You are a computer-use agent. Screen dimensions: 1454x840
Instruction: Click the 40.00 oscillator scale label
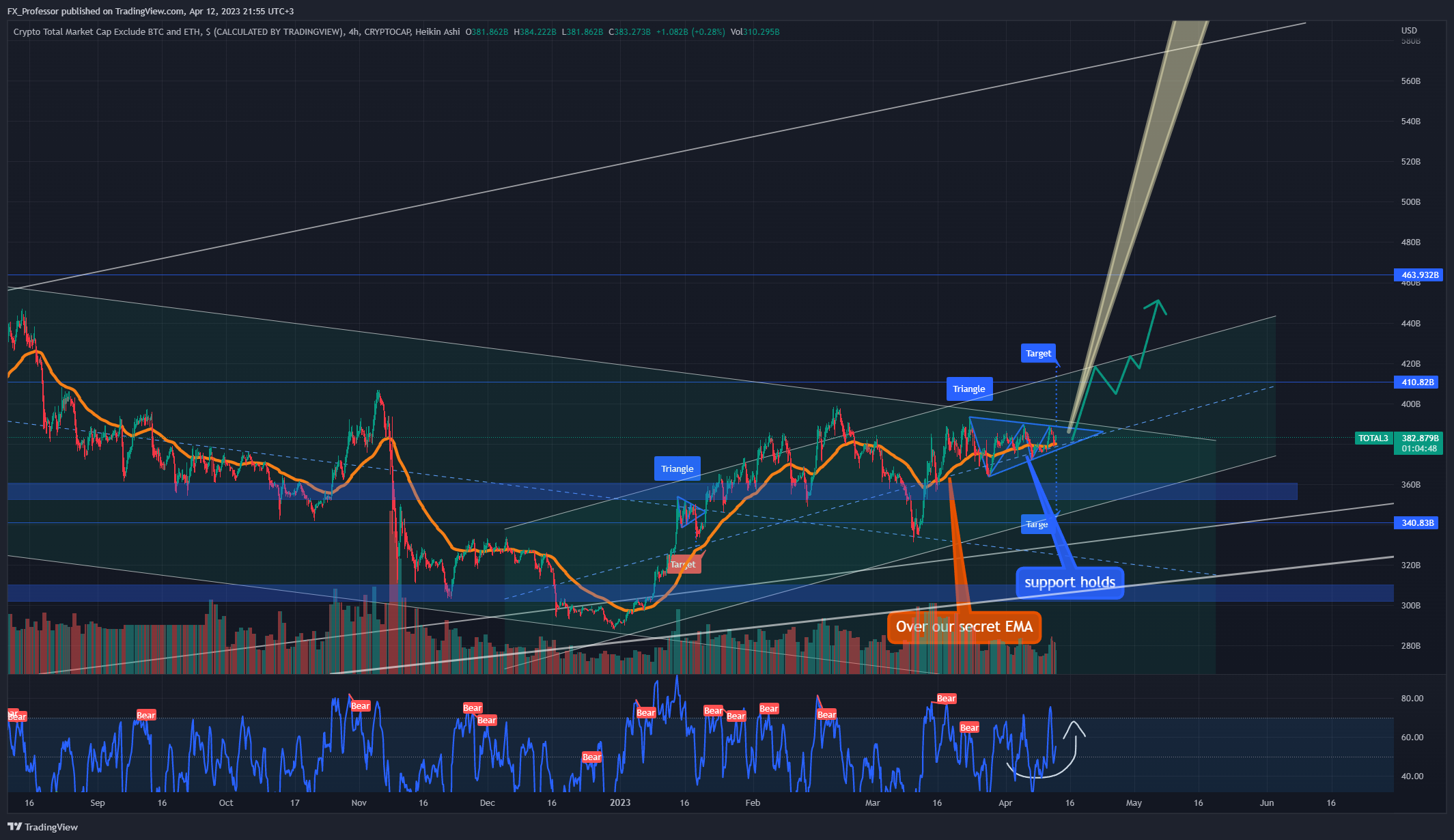(1412, 776)
